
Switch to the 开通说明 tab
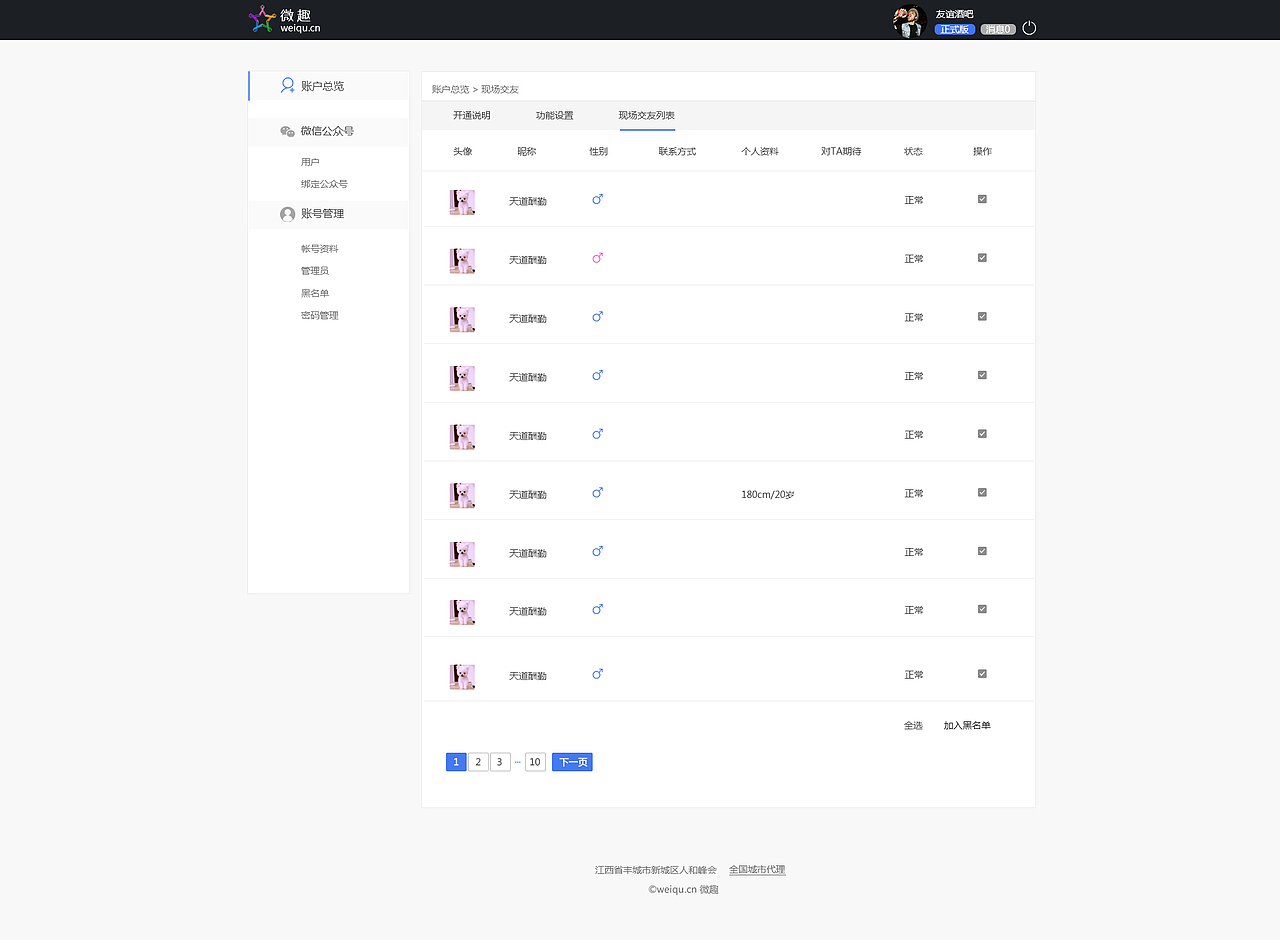[x=471, y=116]
